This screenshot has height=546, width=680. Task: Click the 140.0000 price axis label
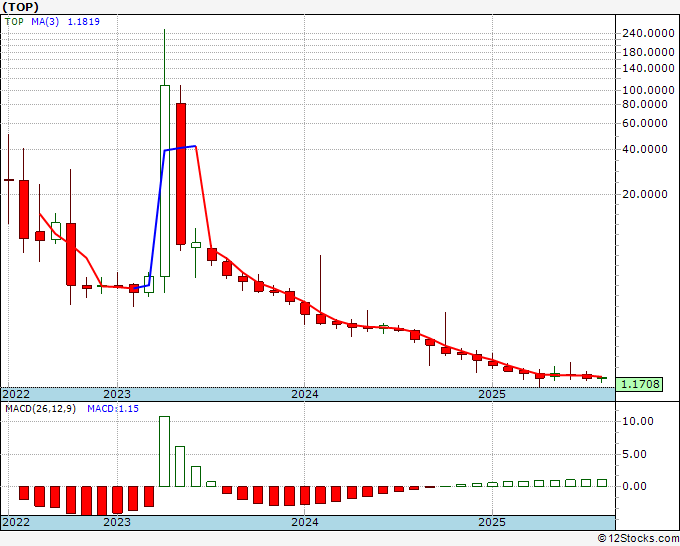[648, 68]
